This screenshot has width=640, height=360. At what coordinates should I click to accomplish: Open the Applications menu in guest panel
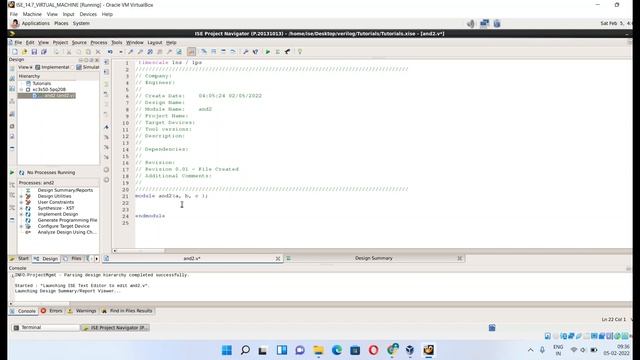[x=35, y=23]
